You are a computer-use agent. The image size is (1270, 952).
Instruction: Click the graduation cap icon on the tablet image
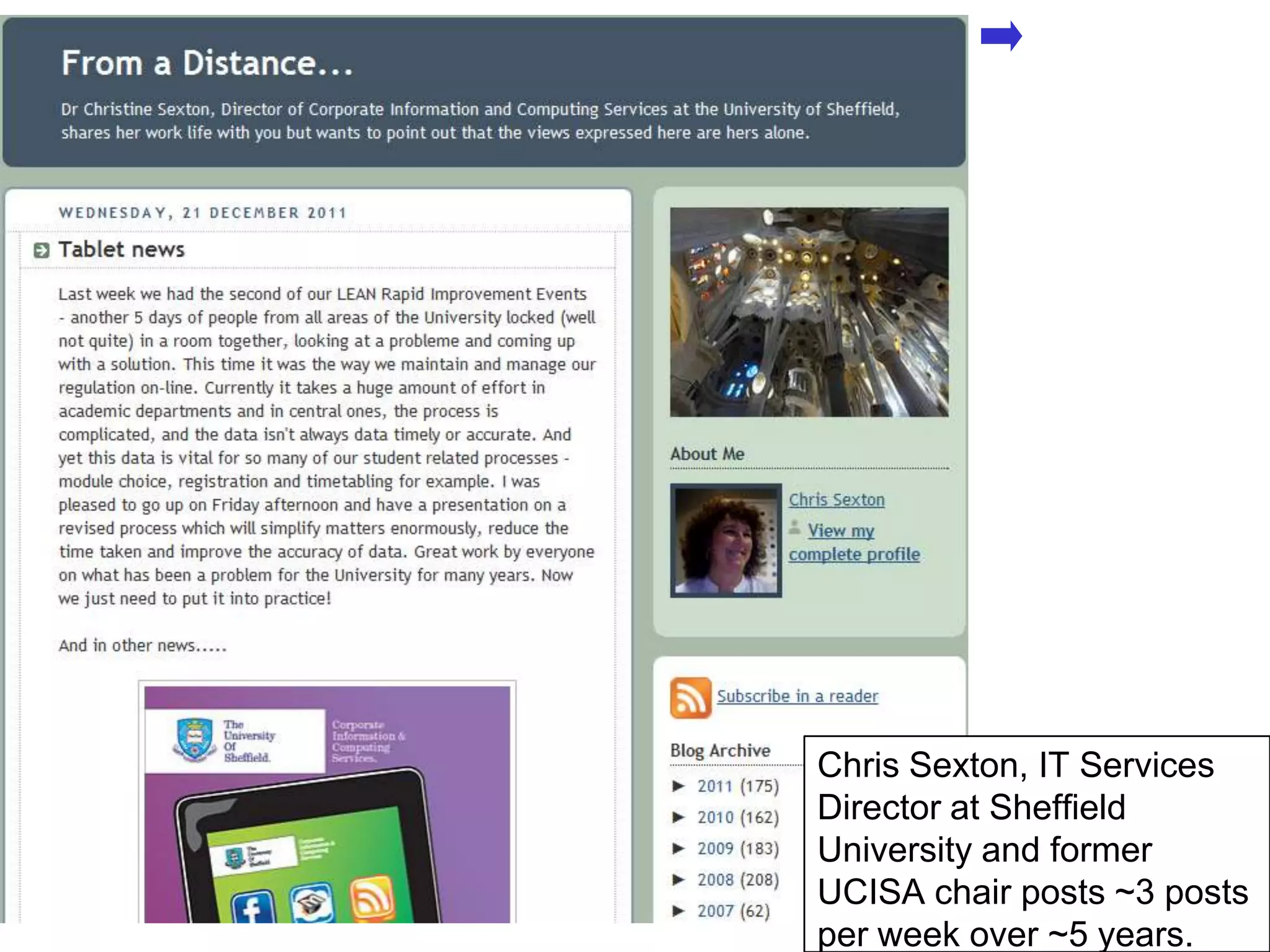(312, 904)
